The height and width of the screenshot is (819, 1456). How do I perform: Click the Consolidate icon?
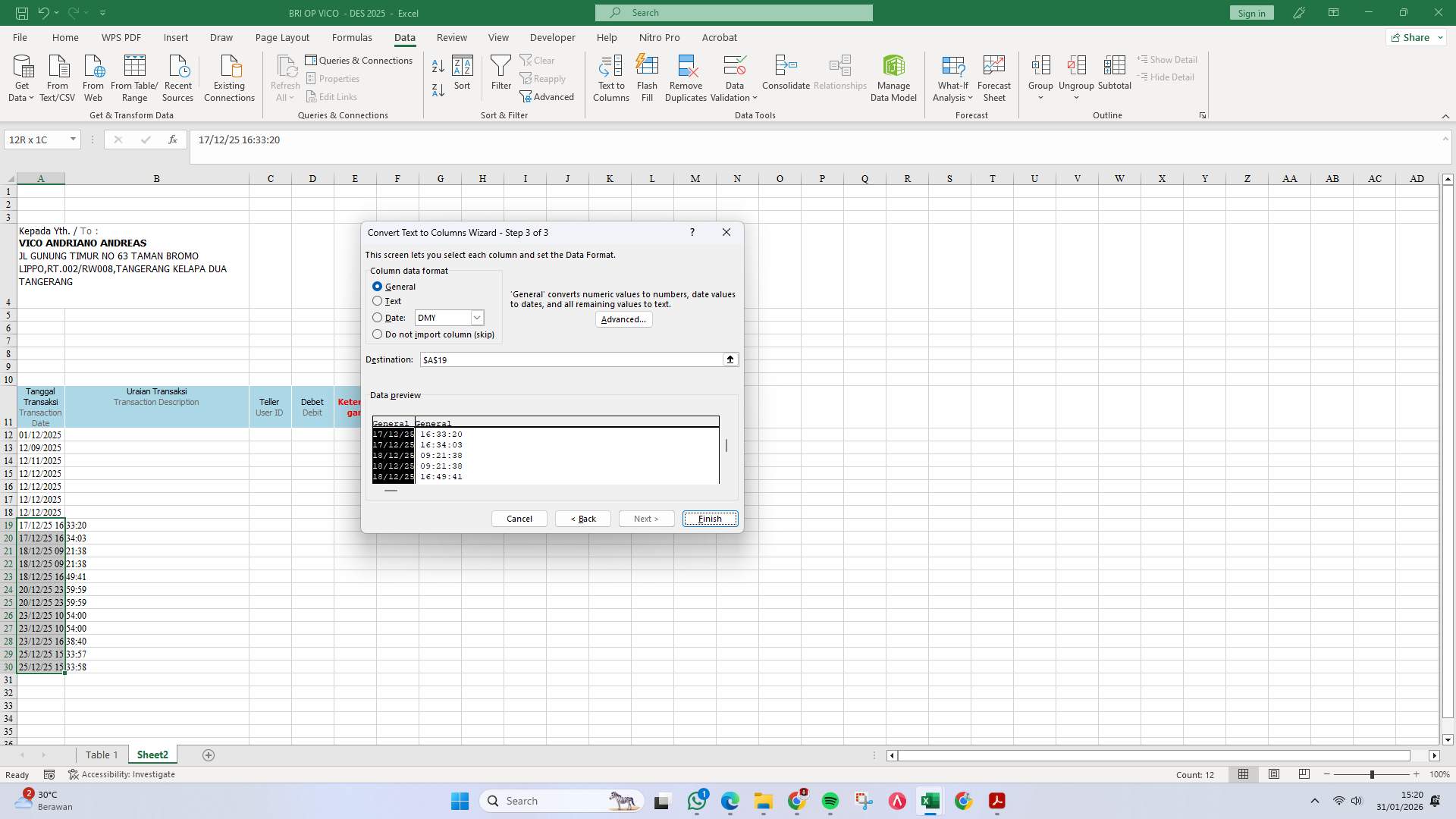click(x=786, y=76)
